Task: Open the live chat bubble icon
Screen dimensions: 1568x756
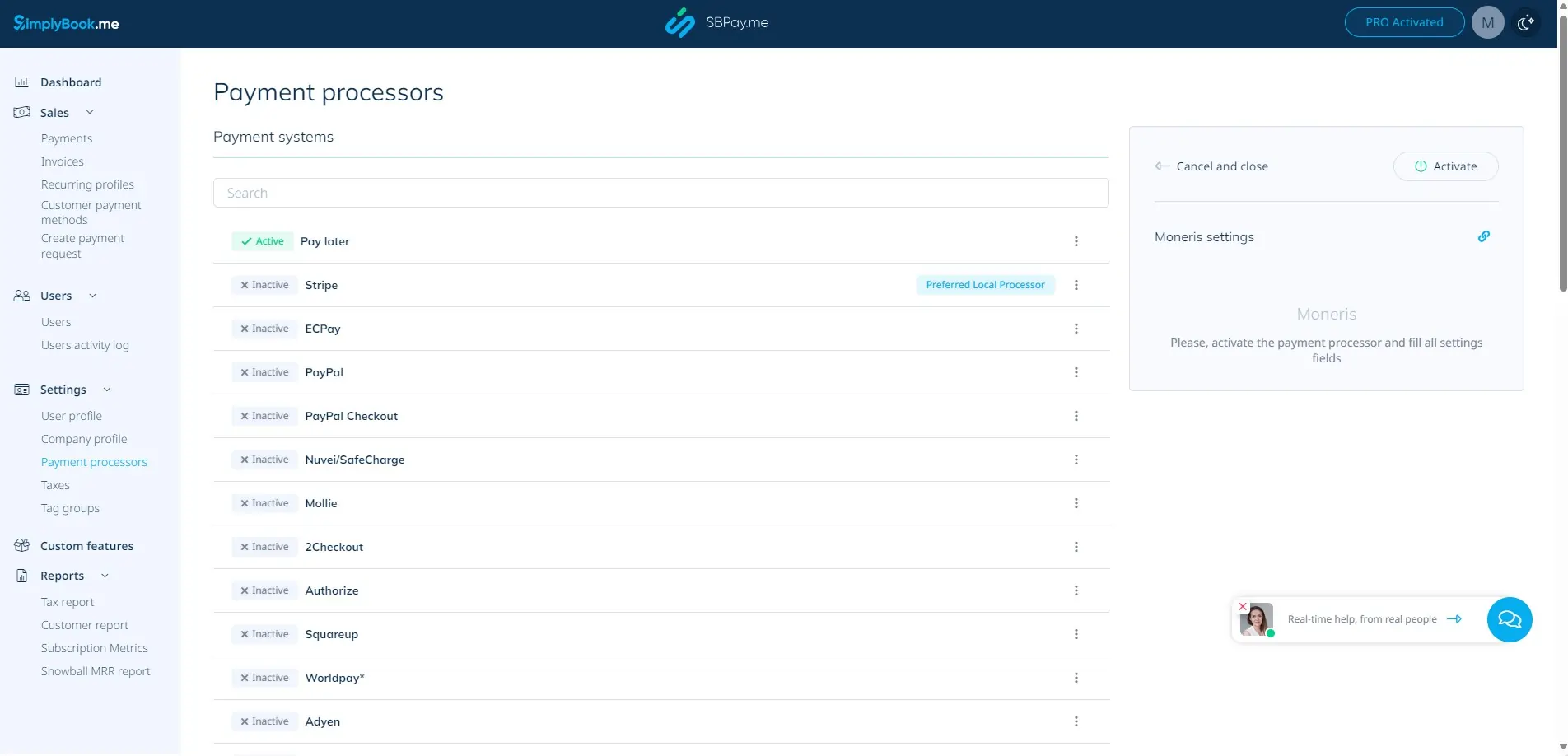Action: [x=1509, y=619]
